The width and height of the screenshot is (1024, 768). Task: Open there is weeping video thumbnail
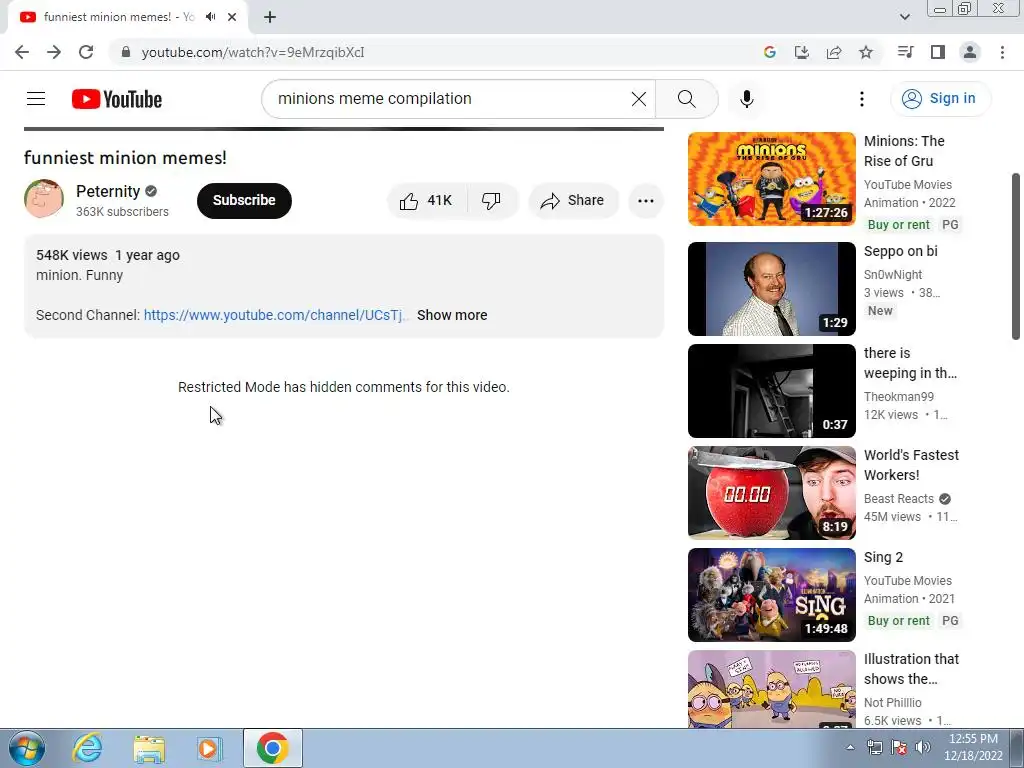point(771,391)
